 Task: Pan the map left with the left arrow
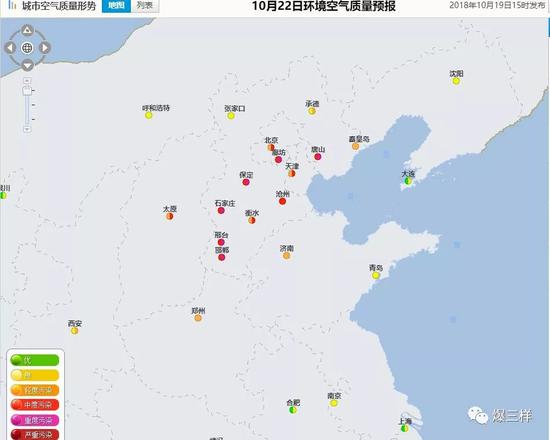click(10, 48)
